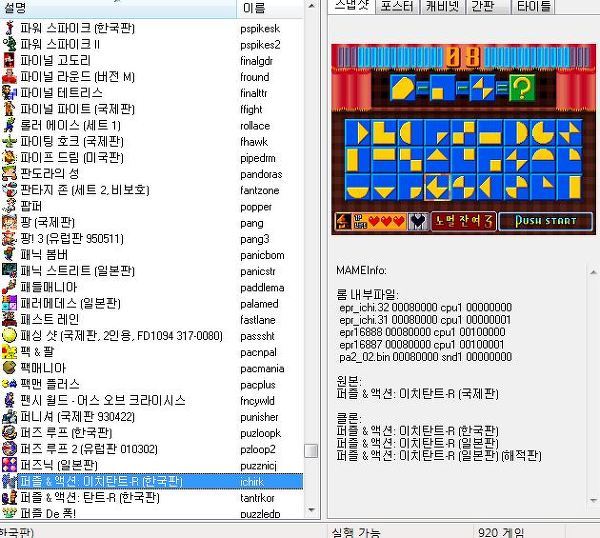This screenshot has width=600, height=538.
Task: Click the (일본판) (해적판) clone entry
Action: 439,456
